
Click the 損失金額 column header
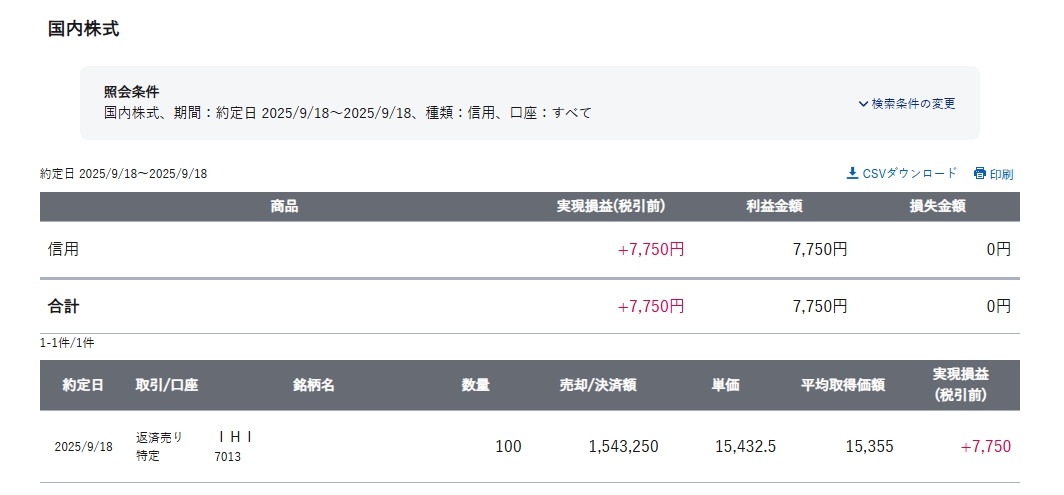937,206
